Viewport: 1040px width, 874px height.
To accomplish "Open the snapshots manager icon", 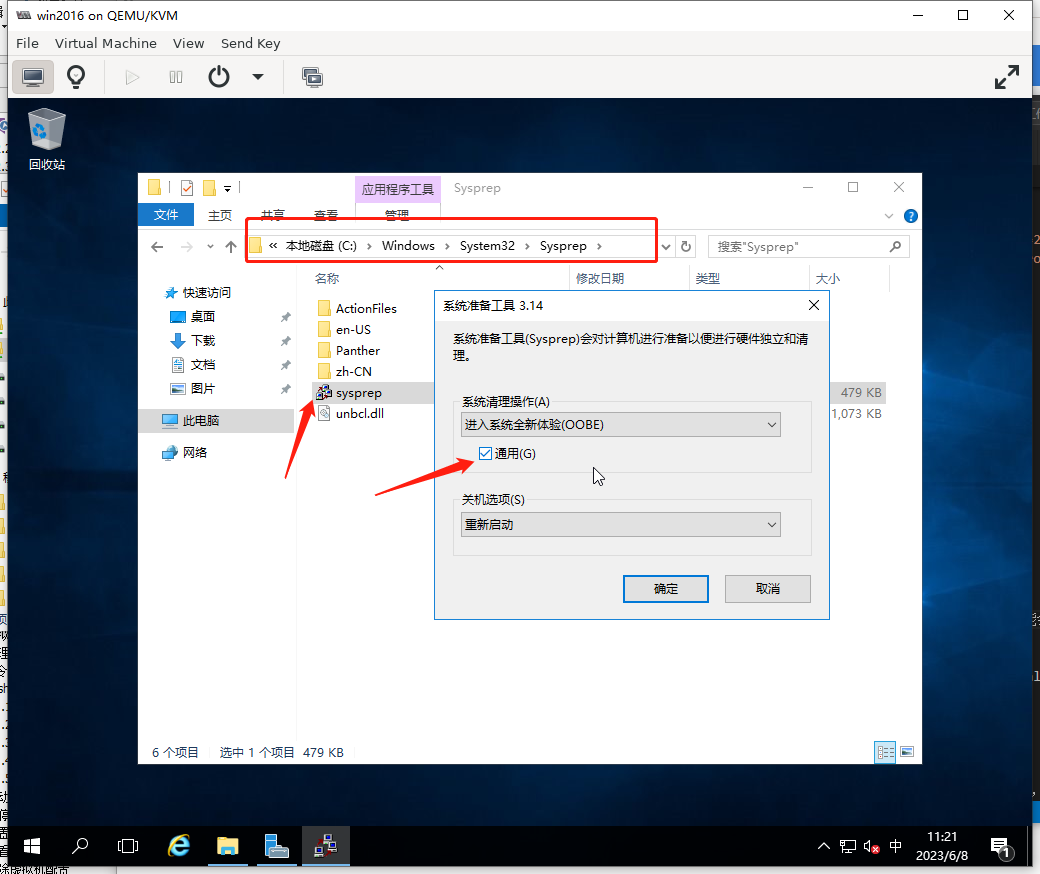I will (x=312, y=77).
